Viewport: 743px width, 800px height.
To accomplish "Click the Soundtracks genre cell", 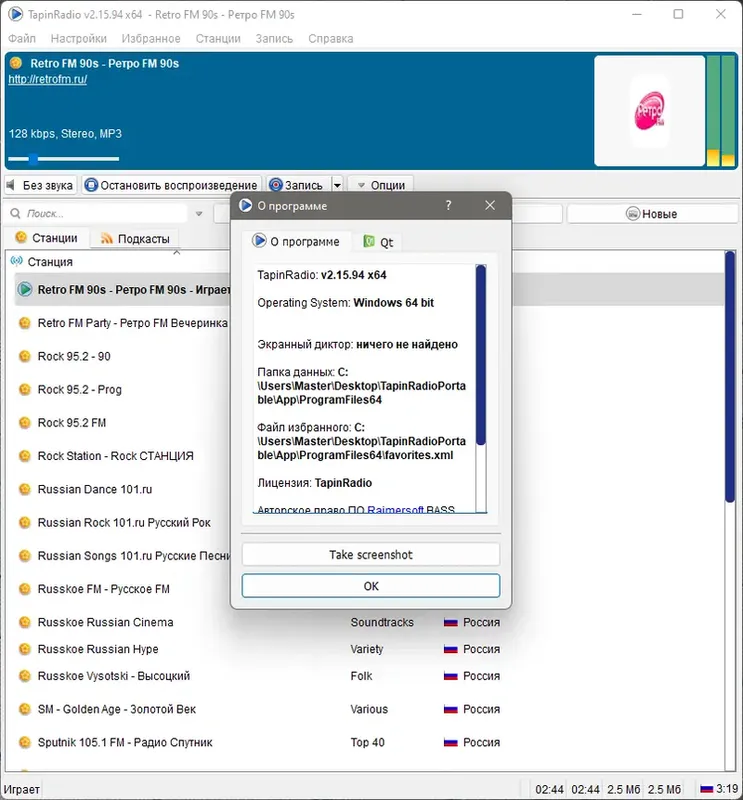I will click(382, 622).
